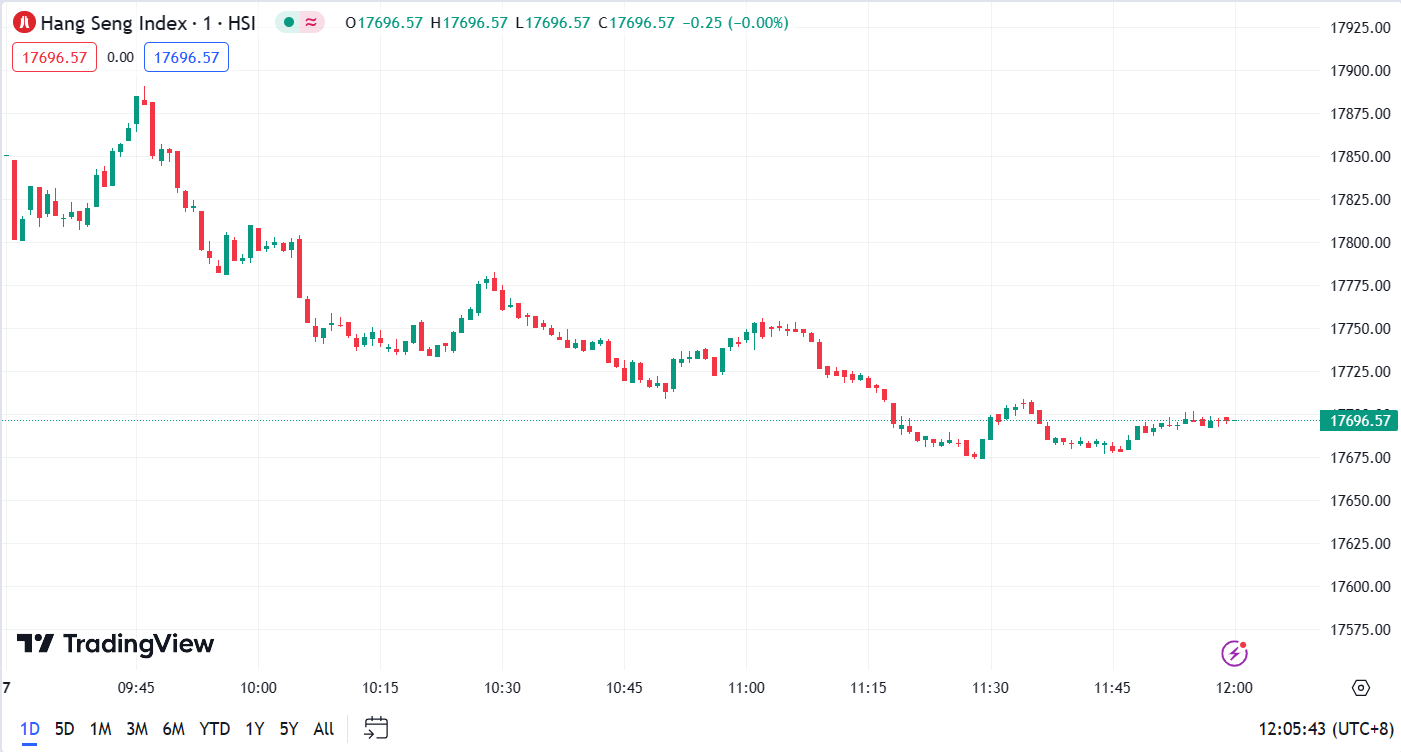The height and width of the screenshot is (752, 1401).
Task: Click the red sell price button
Action: 53,57
